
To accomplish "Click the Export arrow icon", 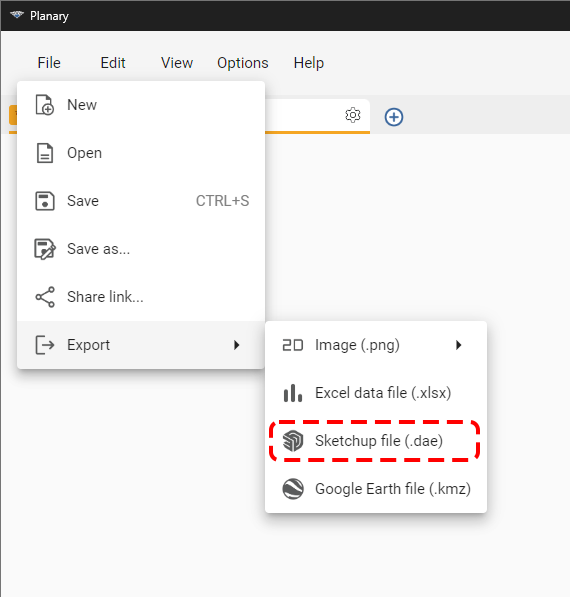I will 45,345.
